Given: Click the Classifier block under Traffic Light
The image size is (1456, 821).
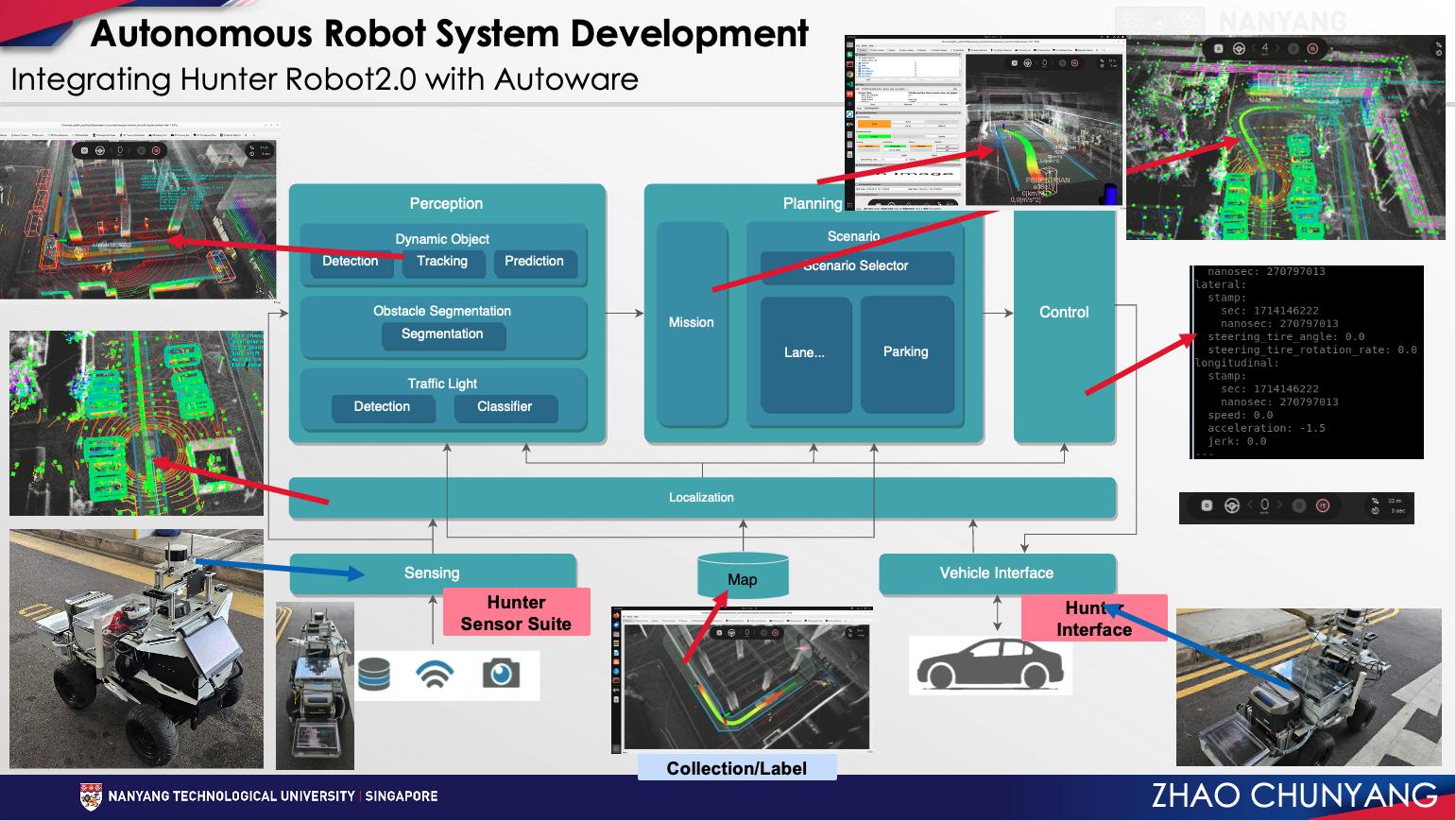Looking at the screenshot, I should [x=505, y=407].
